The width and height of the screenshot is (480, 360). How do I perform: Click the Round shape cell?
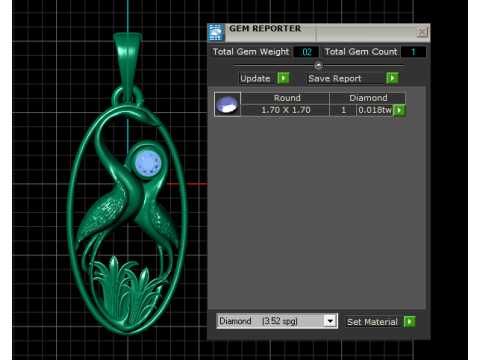click(285, 98)
